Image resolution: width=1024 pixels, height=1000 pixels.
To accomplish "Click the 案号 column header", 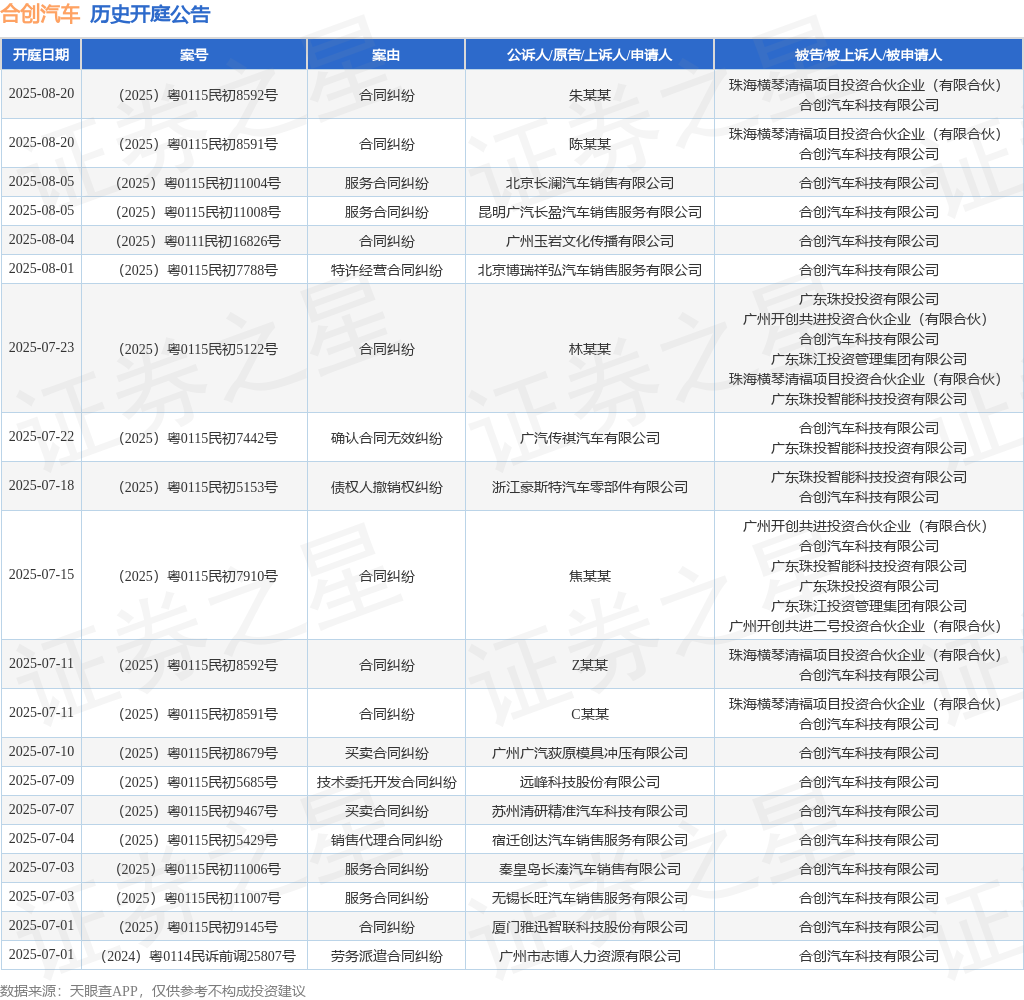I will pyautogui.click(x=194, y=55).
